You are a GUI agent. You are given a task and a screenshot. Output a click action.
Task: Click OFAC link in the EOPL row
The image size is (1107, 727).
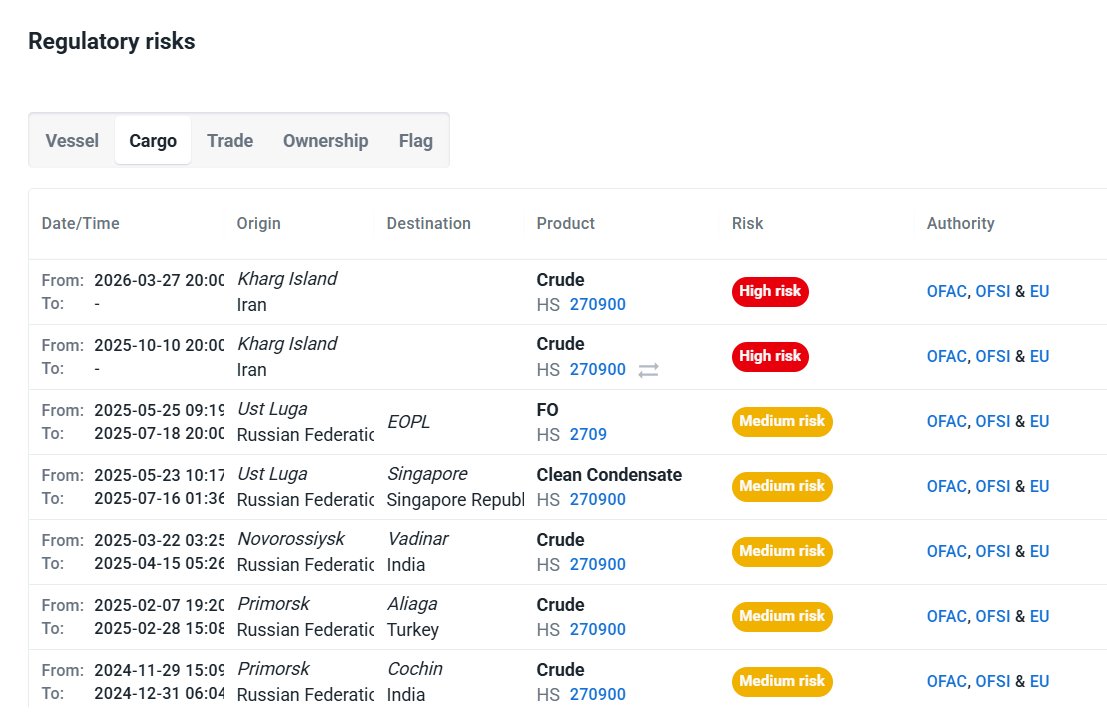[x=947, y=421]
